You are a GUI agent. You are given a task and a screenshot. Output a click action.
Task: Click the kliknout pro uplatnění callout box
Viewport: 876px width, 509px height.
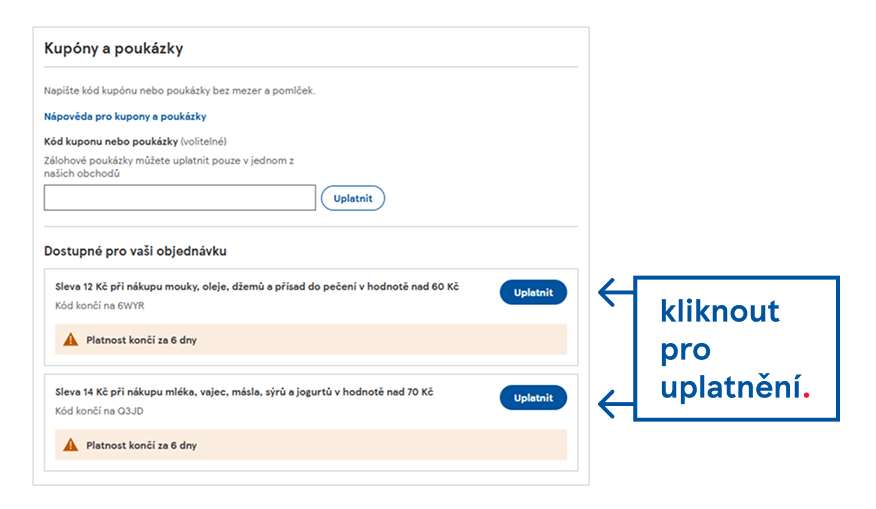(x=736, y=348)
